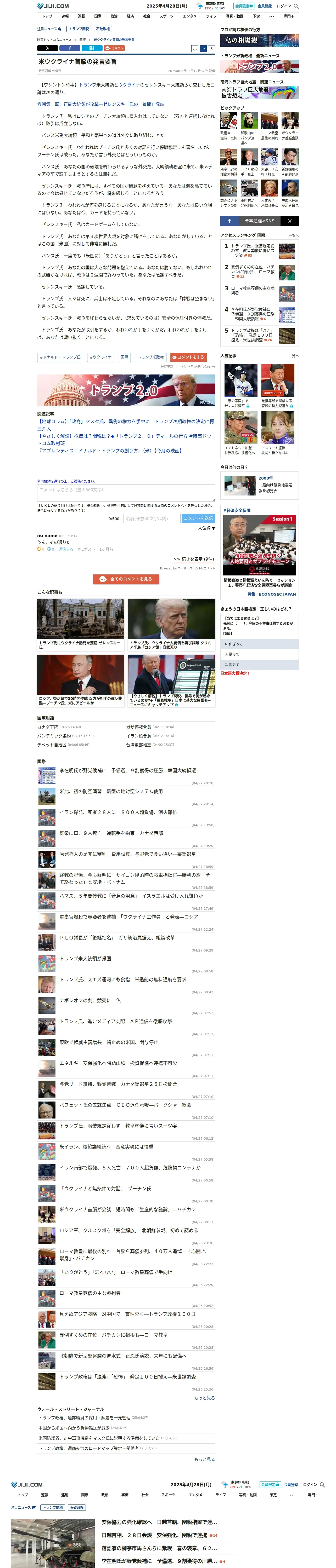Share article via the black X button

[48, 48]
